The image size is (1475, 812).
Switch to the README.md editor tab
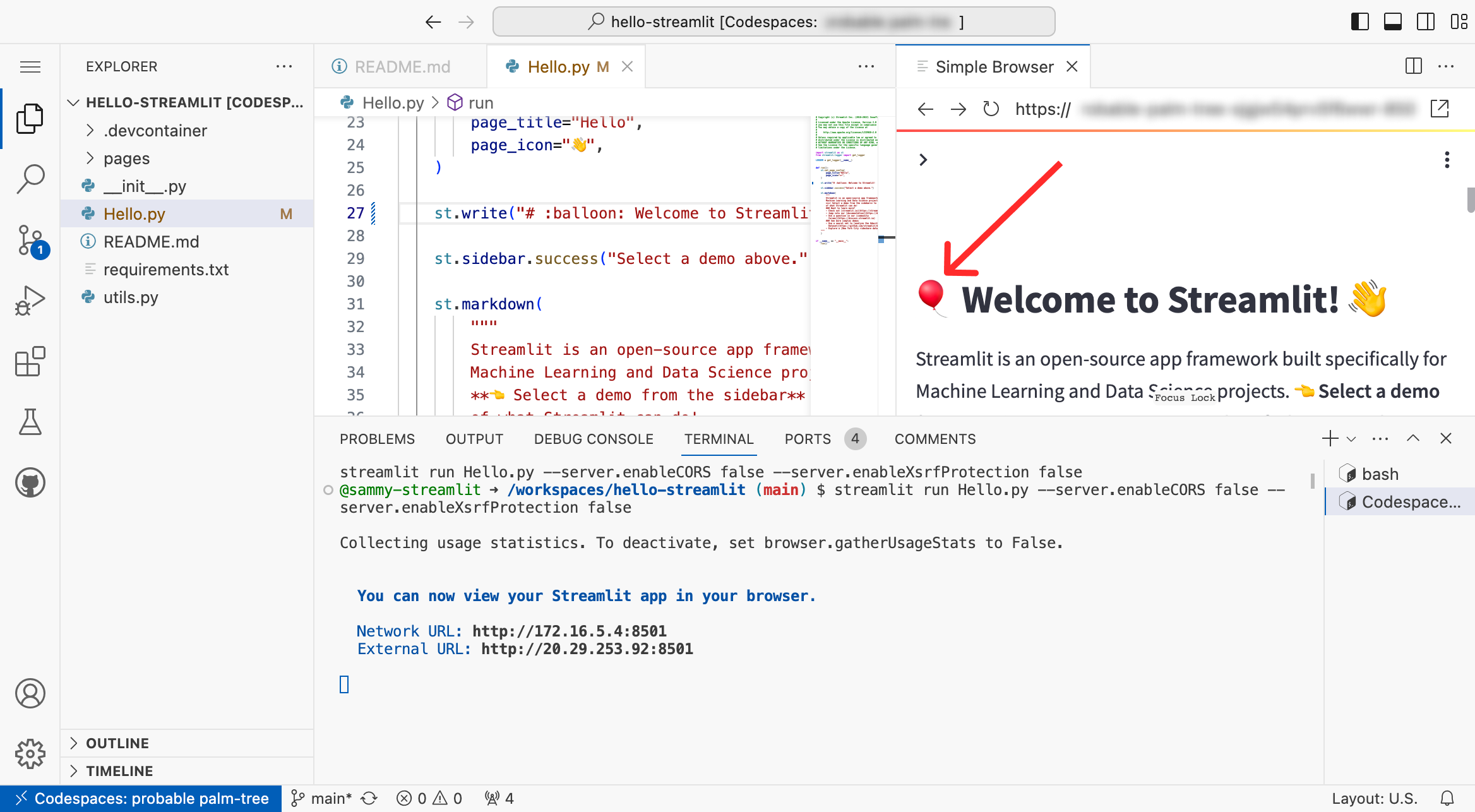click(402, 67)
